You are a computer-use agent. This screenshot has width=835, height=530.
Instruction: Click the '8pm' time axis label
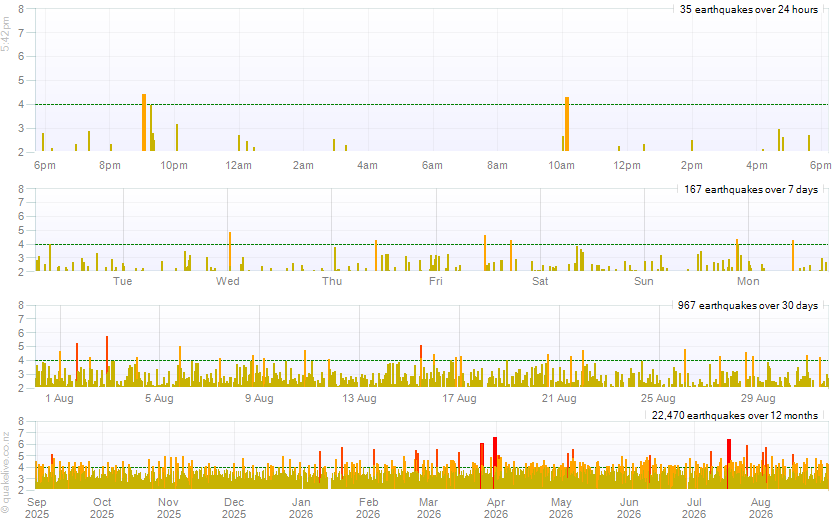pyautogui.click(x=110, y=166)
